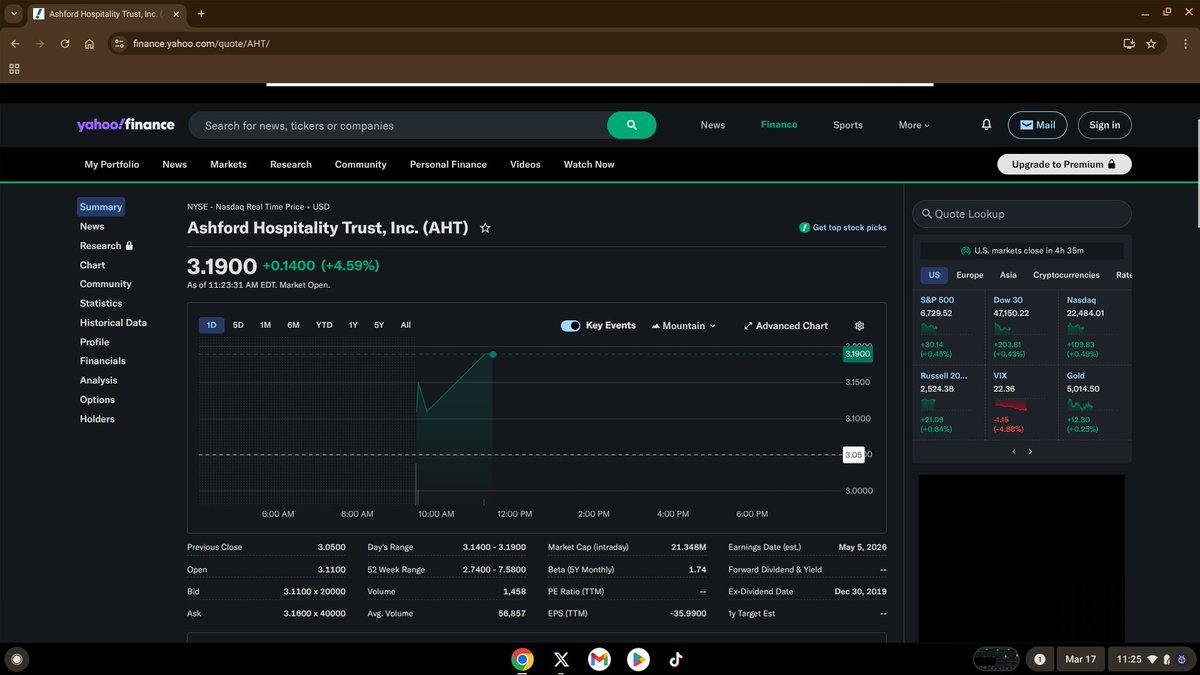Open Personal Finance menu item

click(x=448, y=164)
